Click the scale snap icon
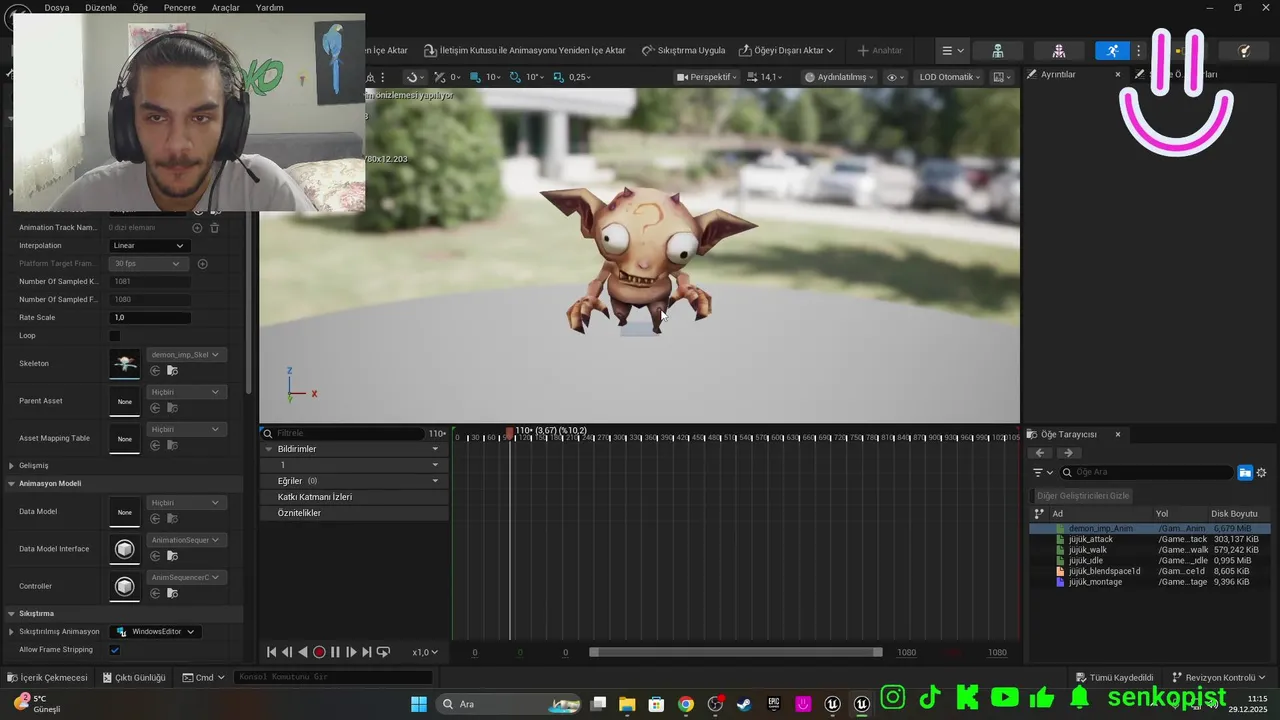1280x720 pixels. [559, 77]
